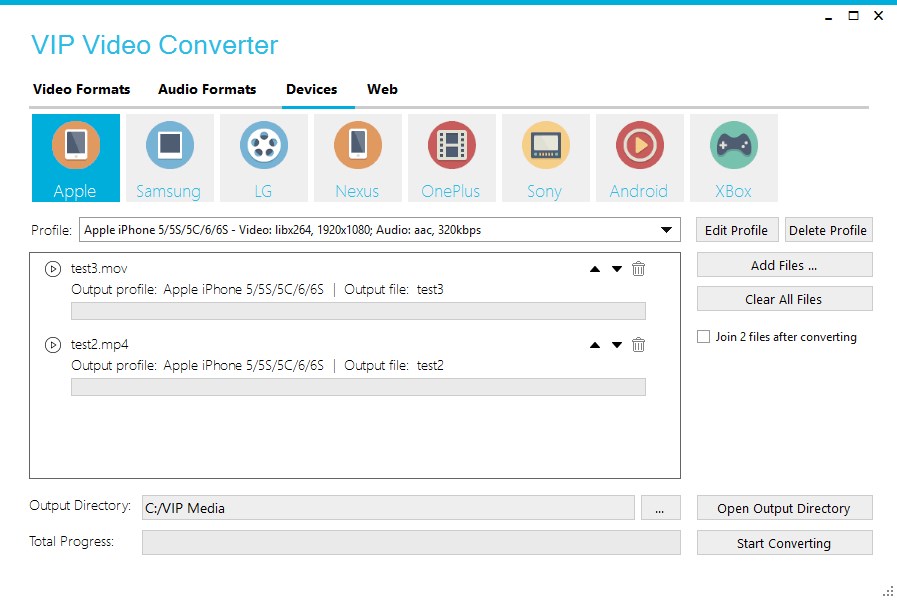Move test2.mp4 up in the list

coord(595,345)
